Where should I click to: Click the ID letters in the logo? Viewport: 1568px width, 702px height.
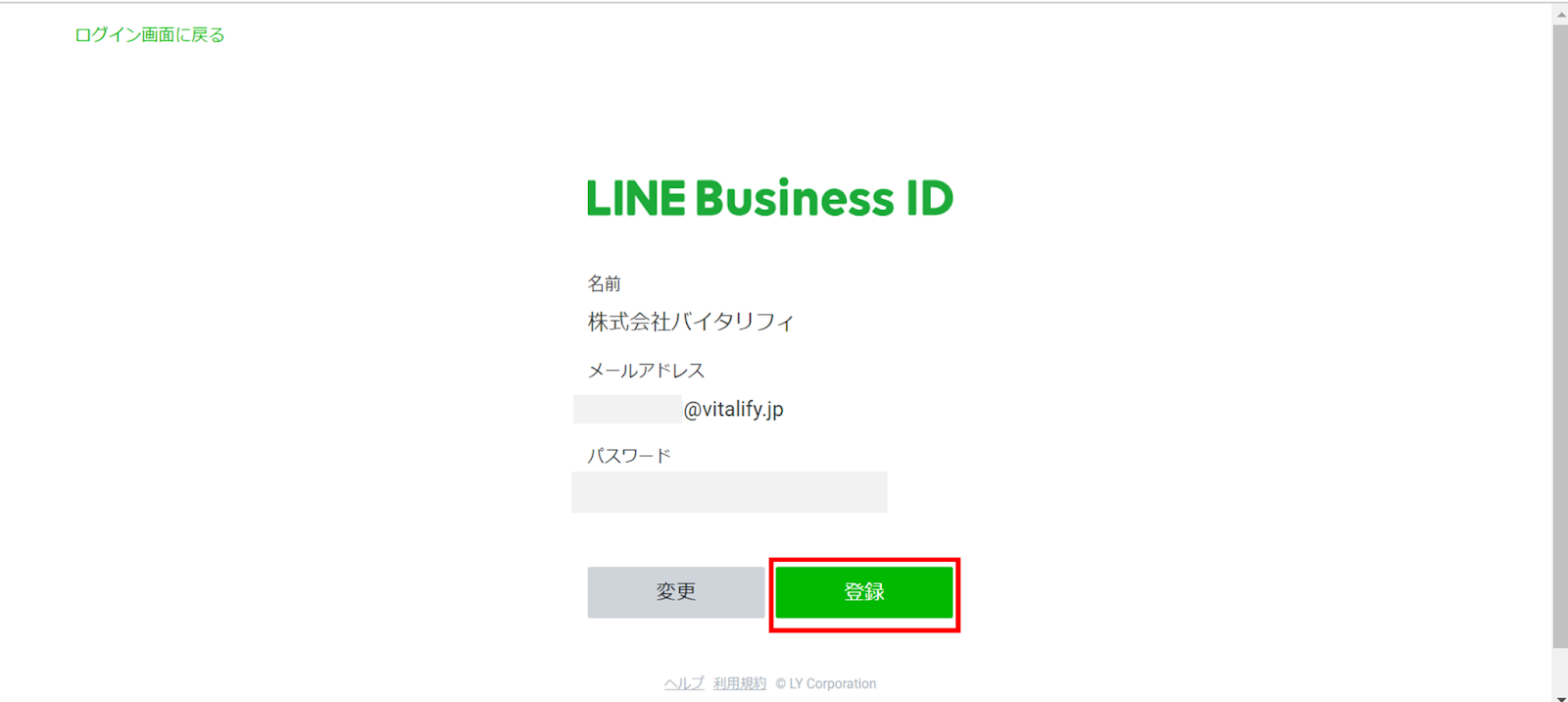click(929, 198)
